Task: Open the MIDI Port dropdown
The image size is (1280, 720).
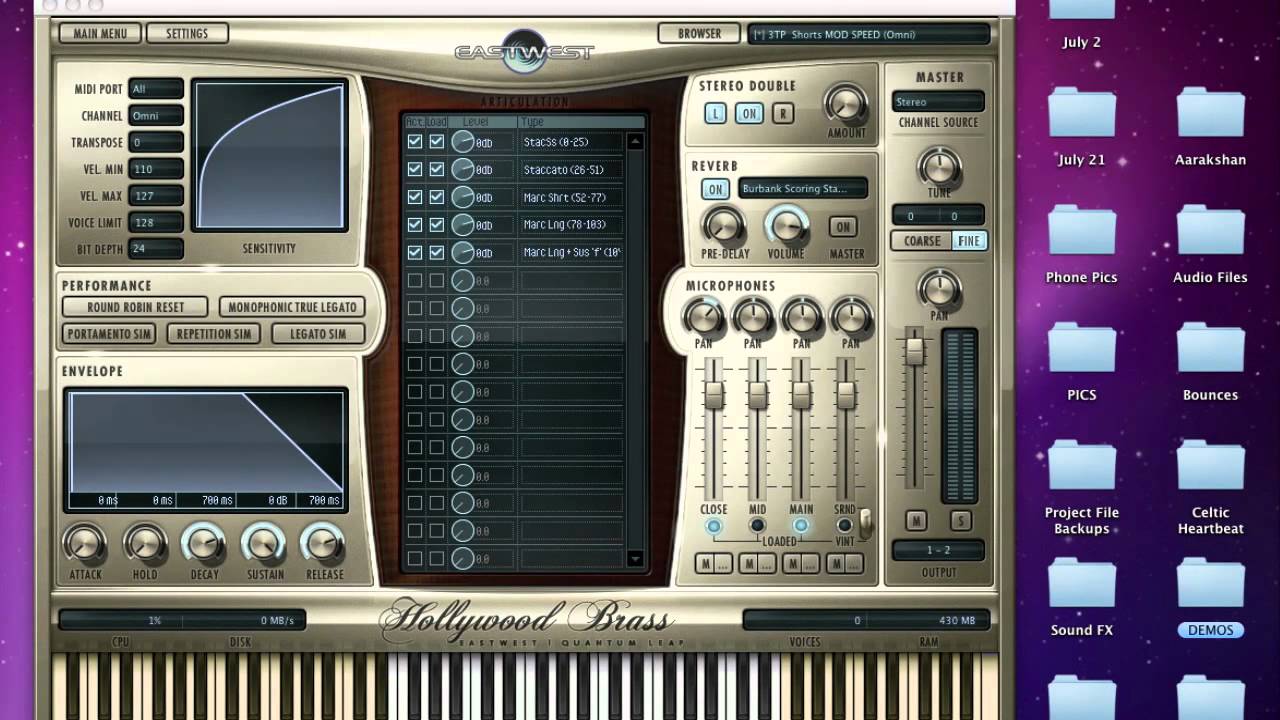Action: [156, 89]
